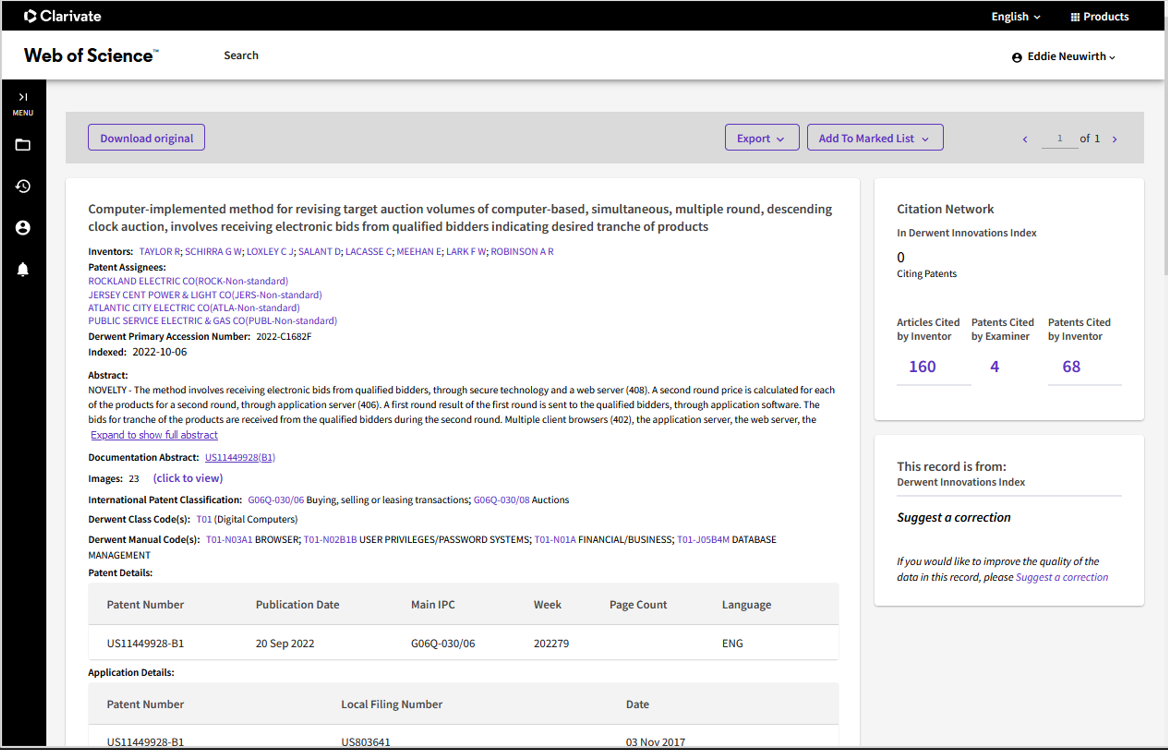Open the English language dropdown
Screen dimensions: 1168x750
[x=1015, y=16]
